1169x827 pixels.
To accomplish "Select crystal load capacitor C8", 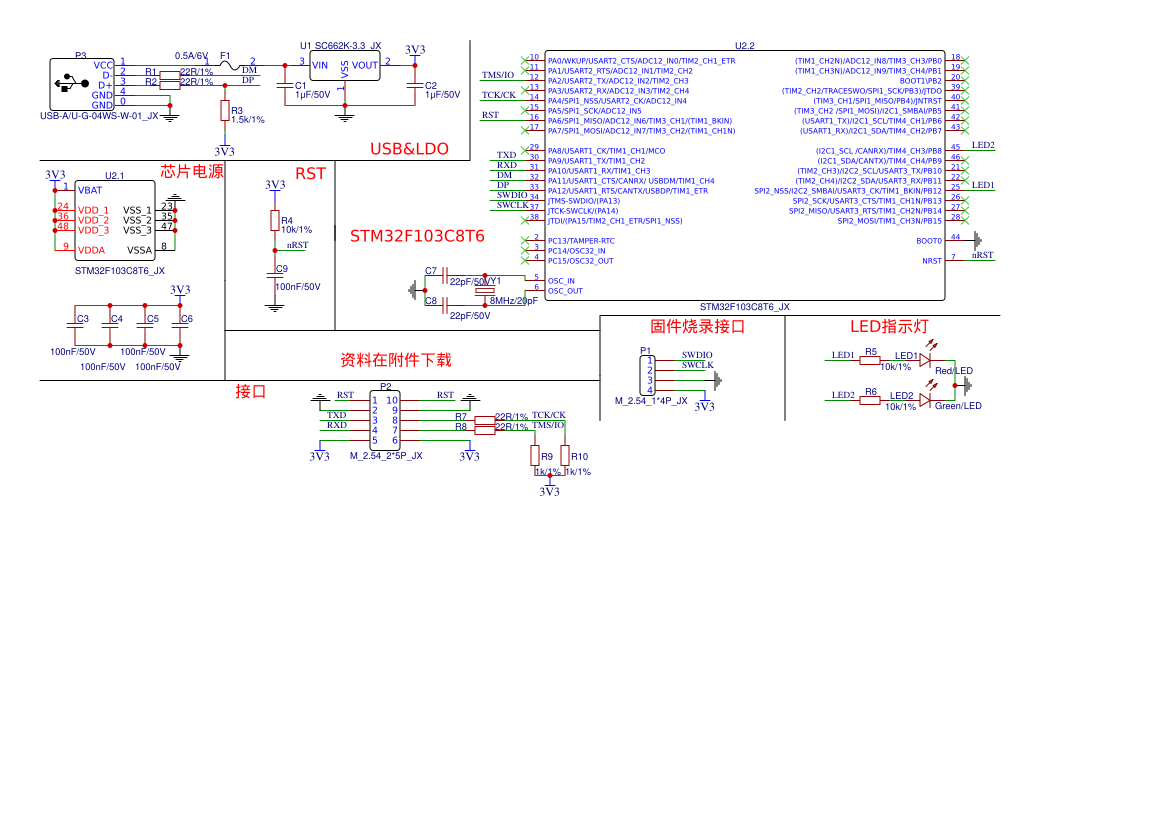I will (445, 305).
